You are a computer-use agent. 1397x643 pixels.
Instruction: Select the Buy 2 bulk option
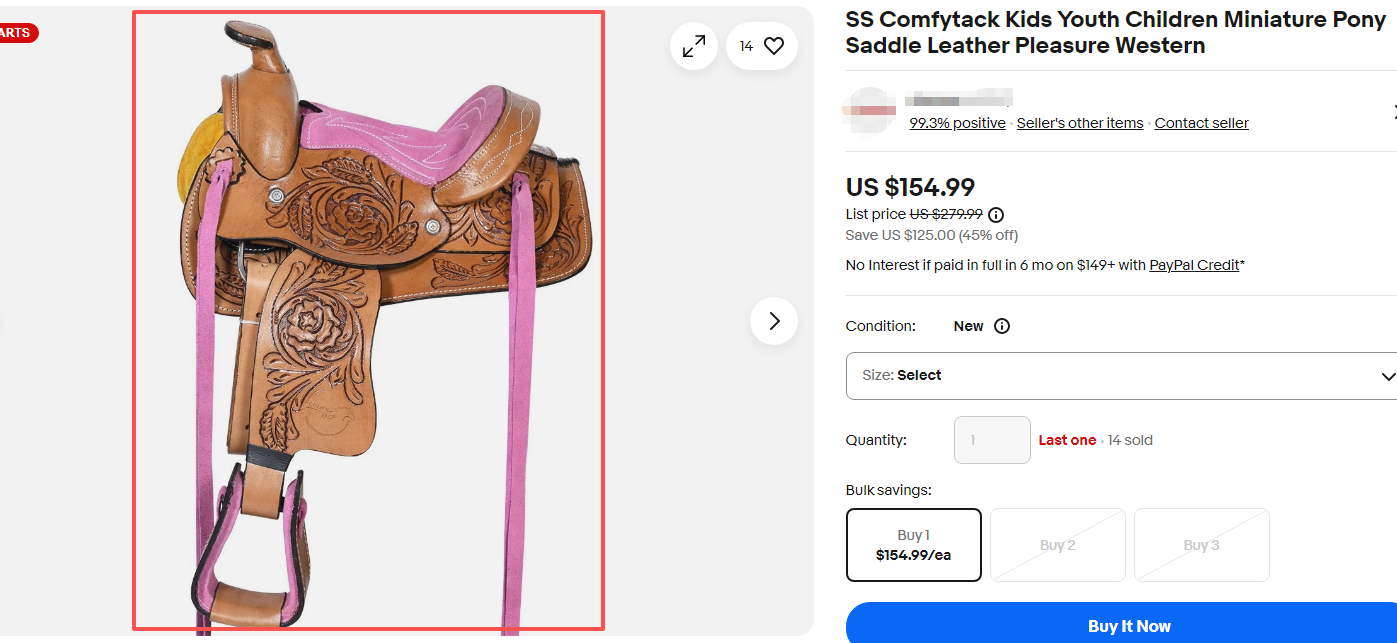click(x=1057, y=545)
